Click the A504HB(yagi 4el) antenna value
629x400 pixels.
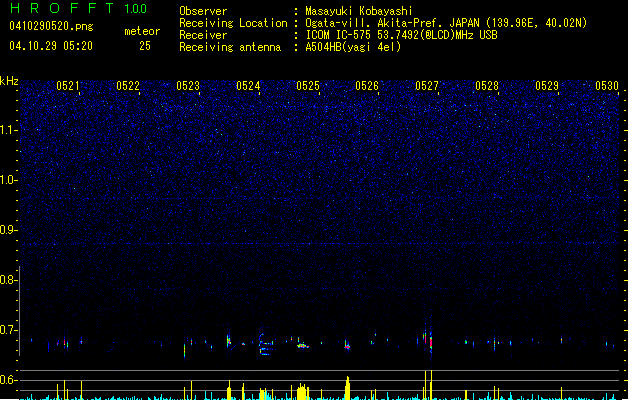(353, 47)
